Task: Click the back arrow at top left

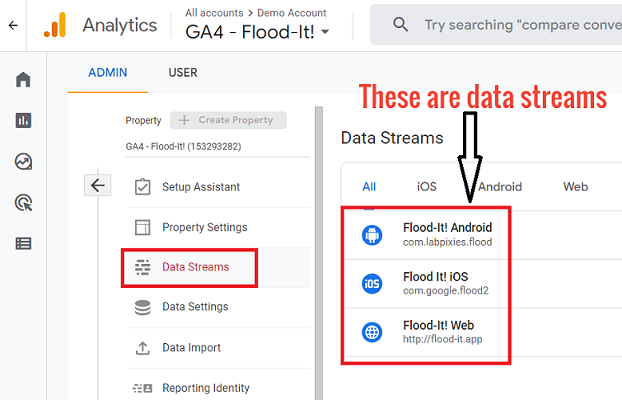Action: [13, 26]
